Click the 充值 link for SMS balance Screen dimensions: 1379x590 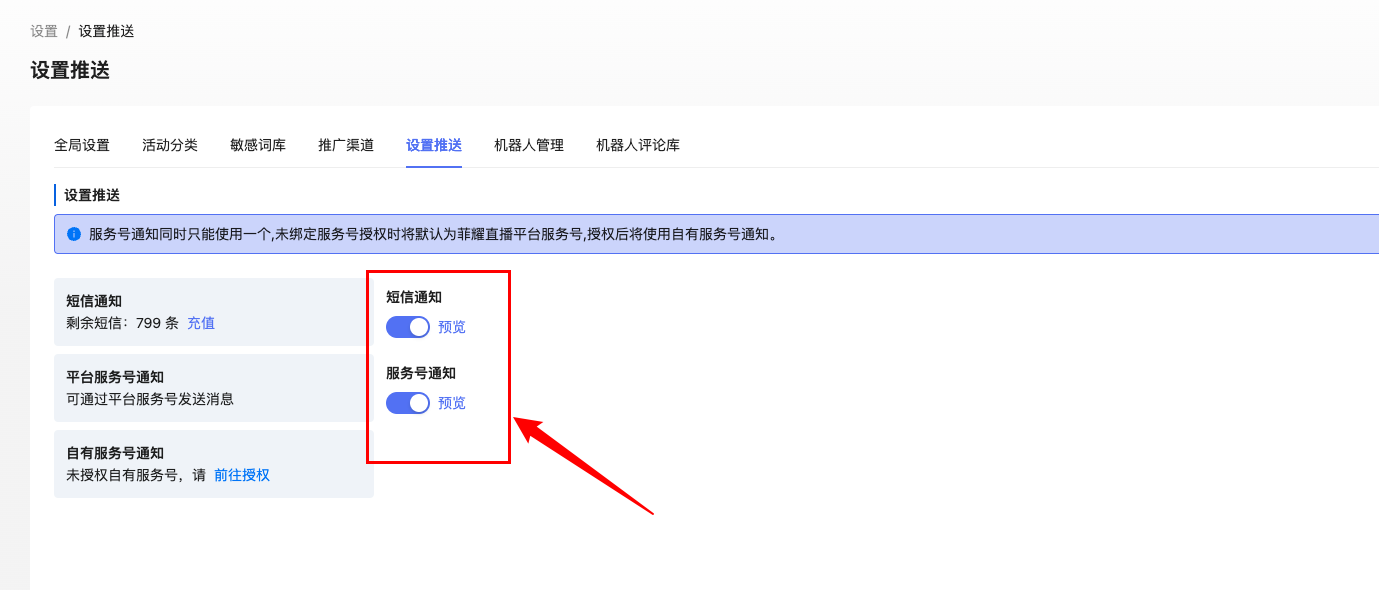click(x=201, y=323)
